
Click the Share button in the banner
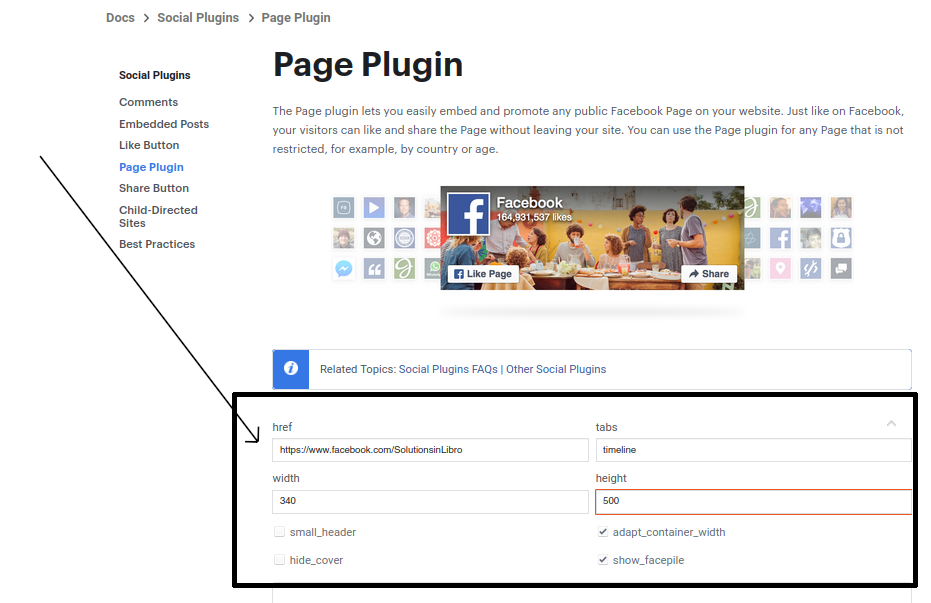click(709, 274)
